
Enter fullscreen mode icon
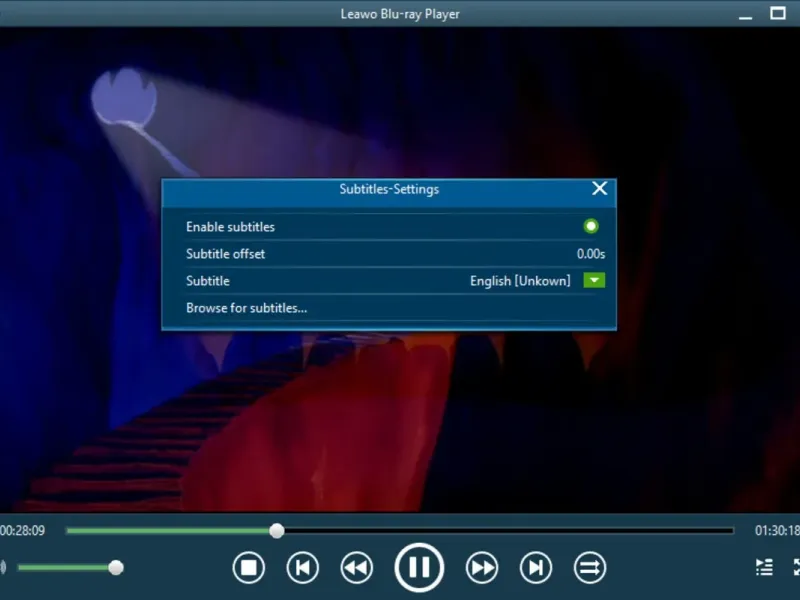[796, 567]
